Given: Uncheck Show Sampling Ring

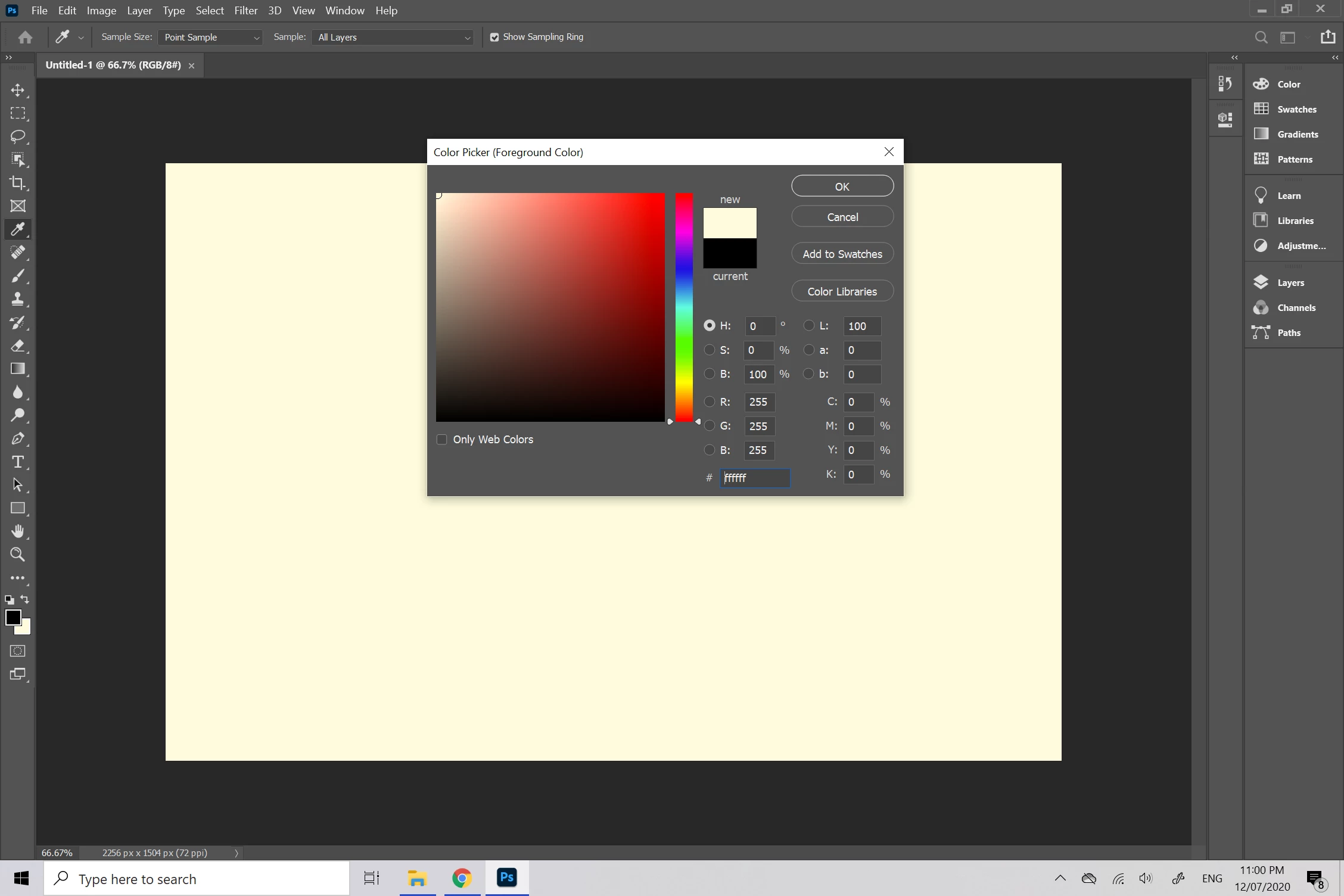Looking at the screenshot, I should 494,37.
